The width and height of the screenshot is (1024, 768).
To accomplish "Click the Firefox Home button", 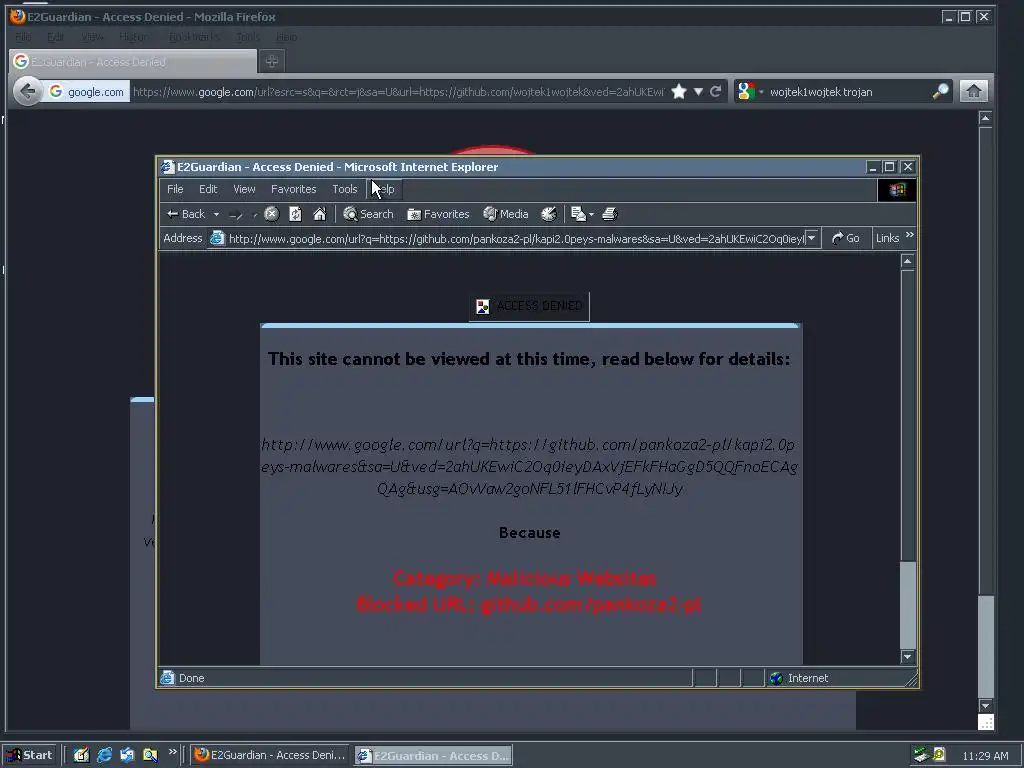I will coord(974,91).
